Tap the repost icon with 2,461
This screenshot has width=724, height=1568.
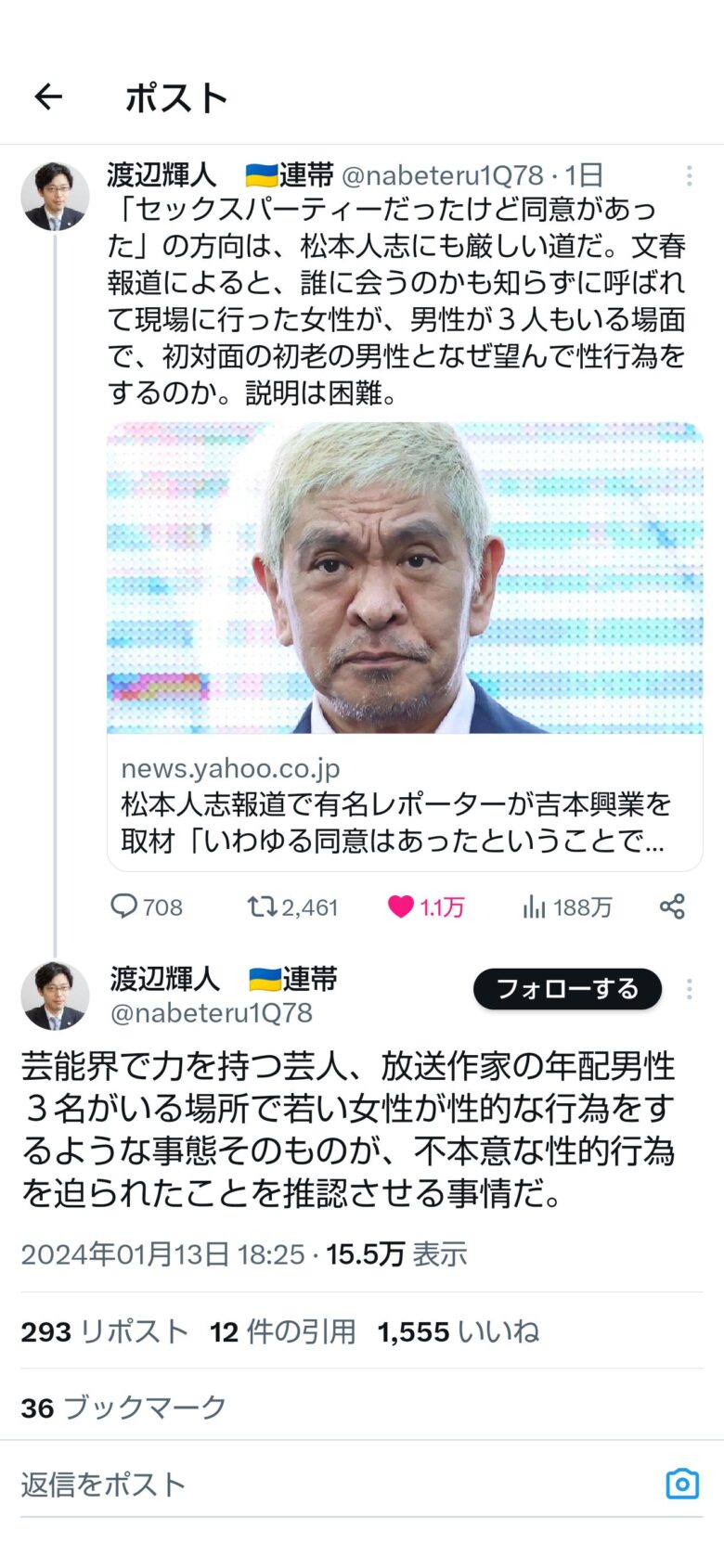[262, 906]
